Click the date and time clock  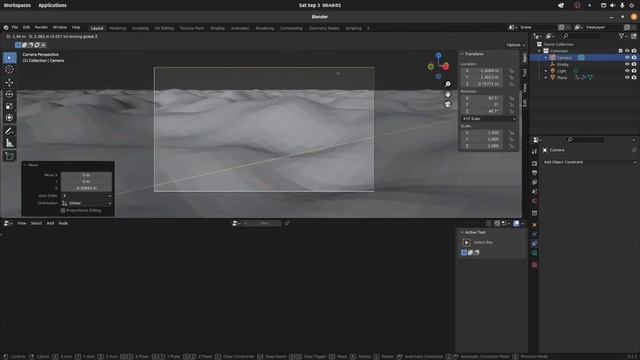[320, 5]
